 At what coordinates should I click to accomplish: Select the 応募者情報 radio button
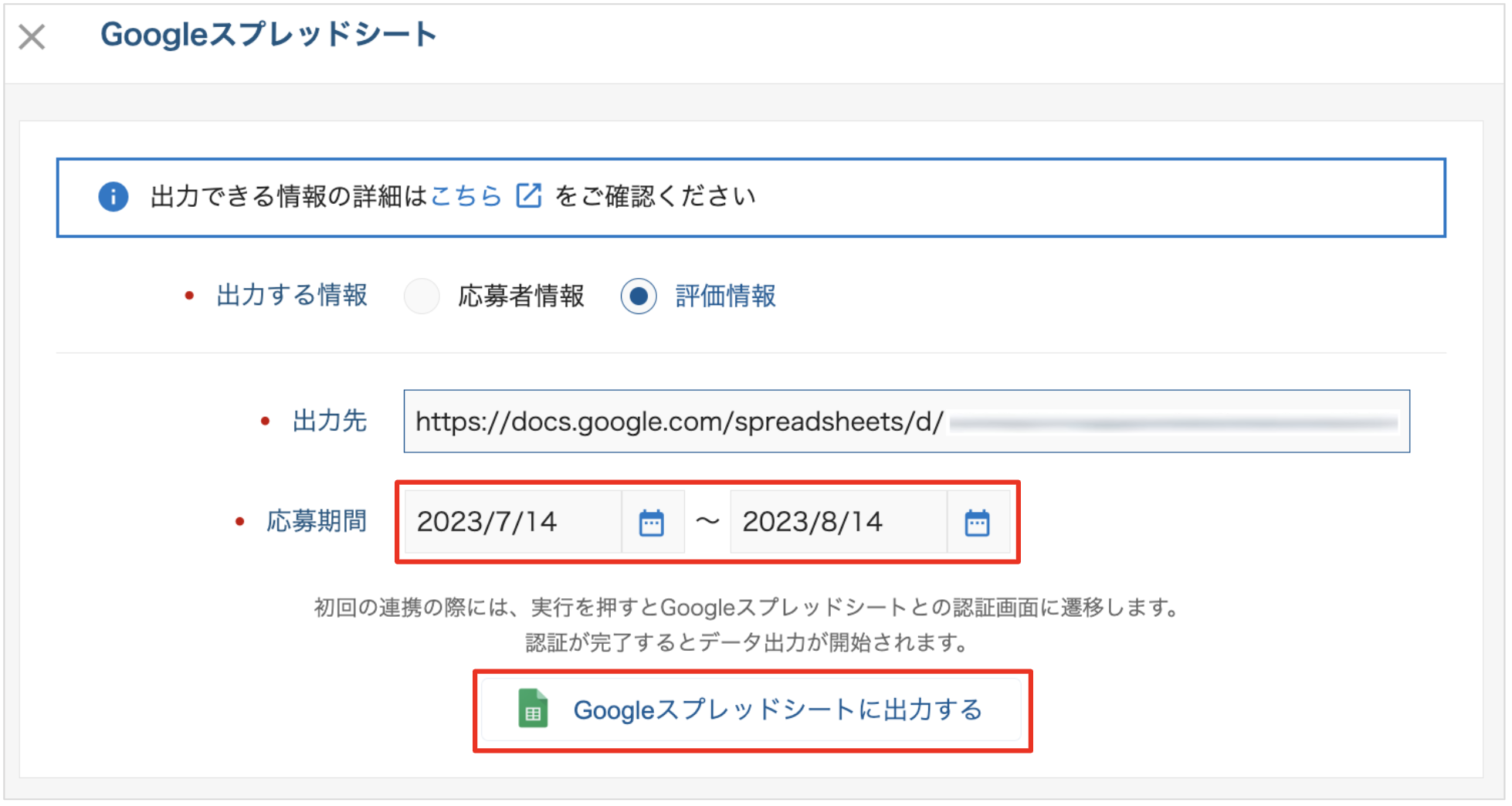coord(422,296)
